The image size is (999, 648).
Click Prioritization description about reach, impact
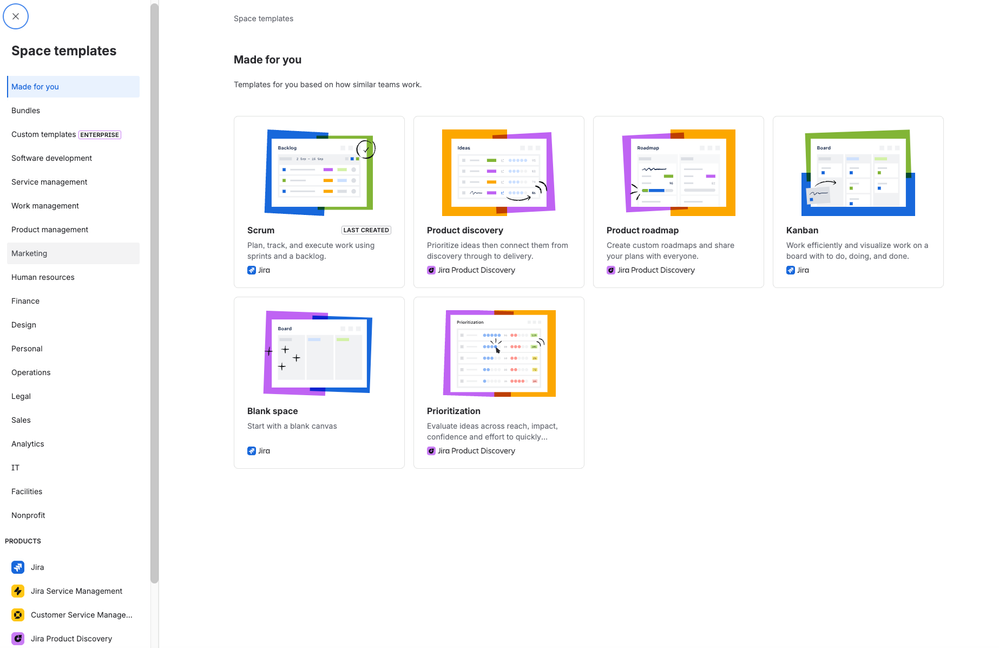click(492, 431)
